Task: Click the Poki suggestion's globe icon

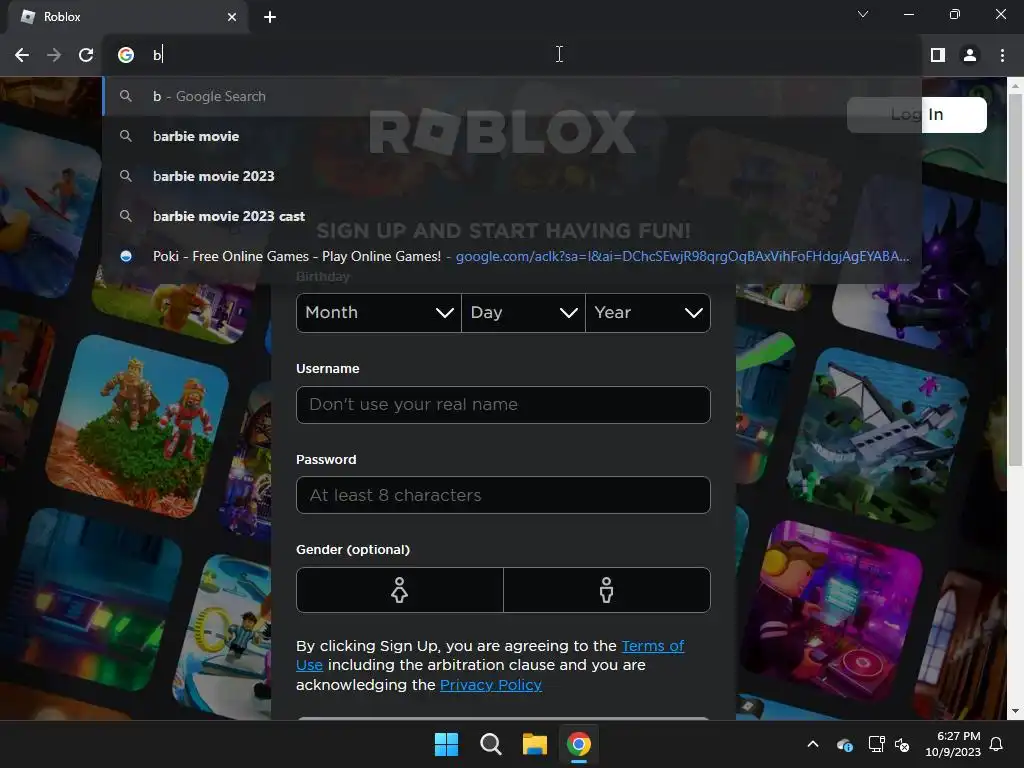Action: (126, 256)
